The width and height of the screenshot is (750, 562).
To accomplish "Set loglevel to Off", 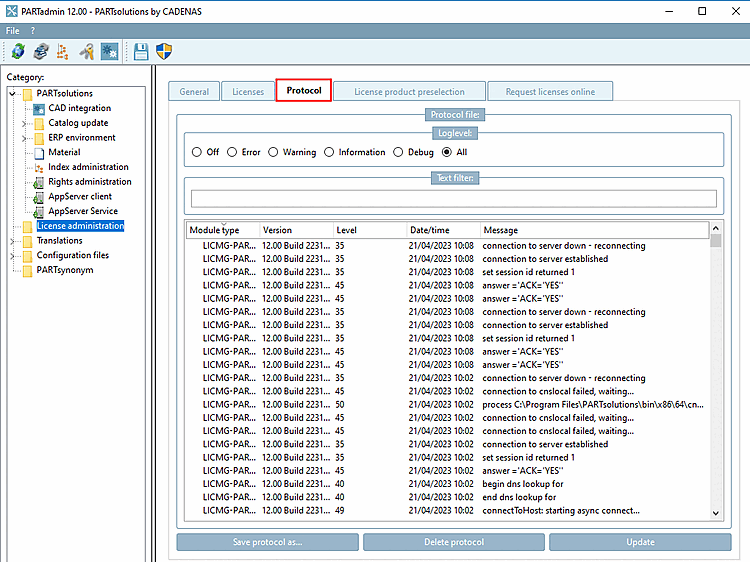I will [197, 152].
